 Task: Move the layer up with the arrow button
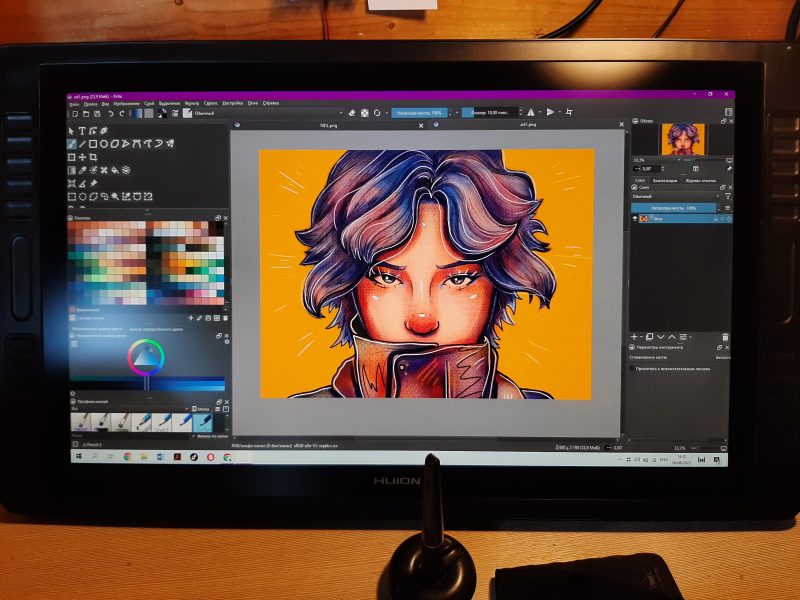coord(672,337)
